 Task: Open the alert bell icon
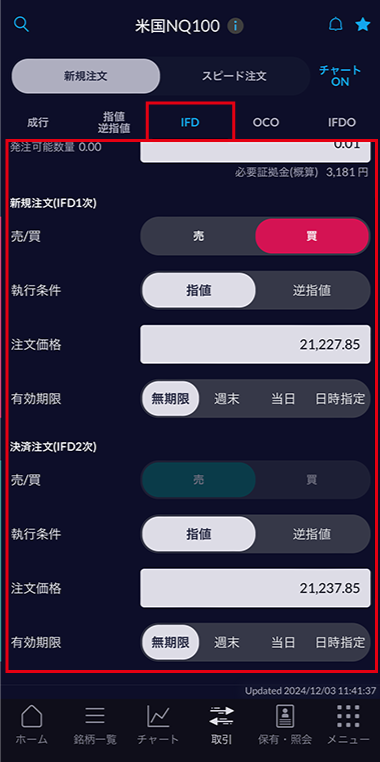pos(335,24)
